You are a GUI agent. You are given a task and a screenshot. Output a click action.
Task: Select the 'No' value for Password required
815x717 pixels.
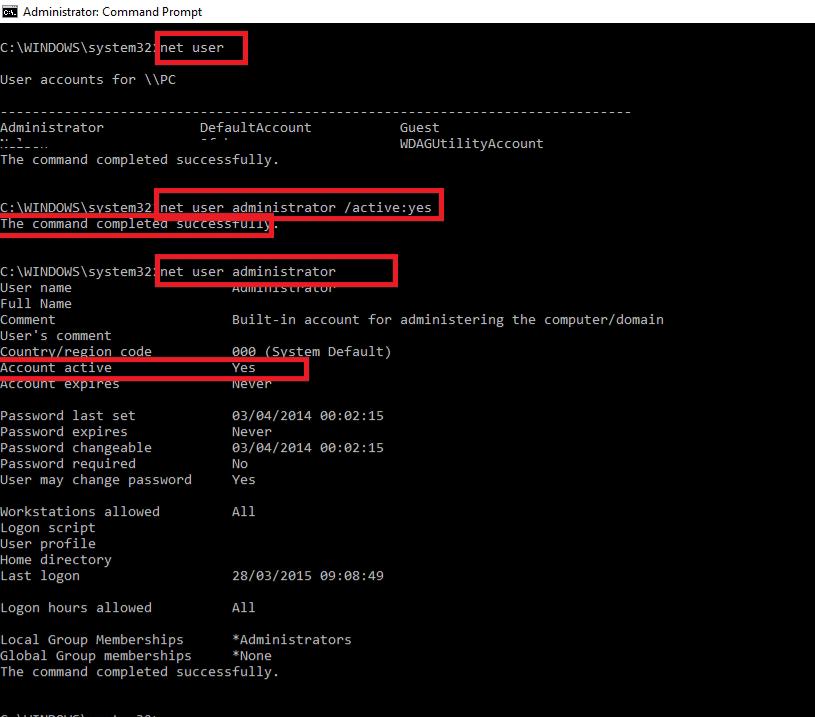pos(240,464)
